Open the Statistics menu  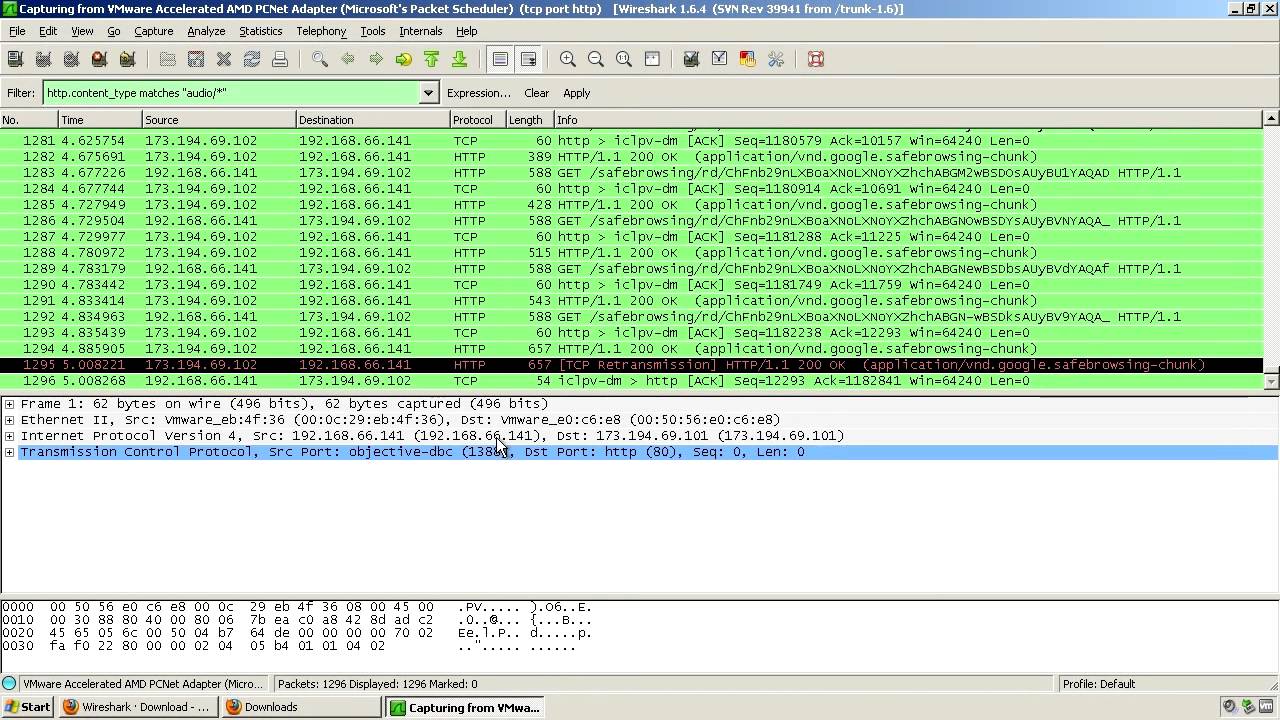pos(260,31)
